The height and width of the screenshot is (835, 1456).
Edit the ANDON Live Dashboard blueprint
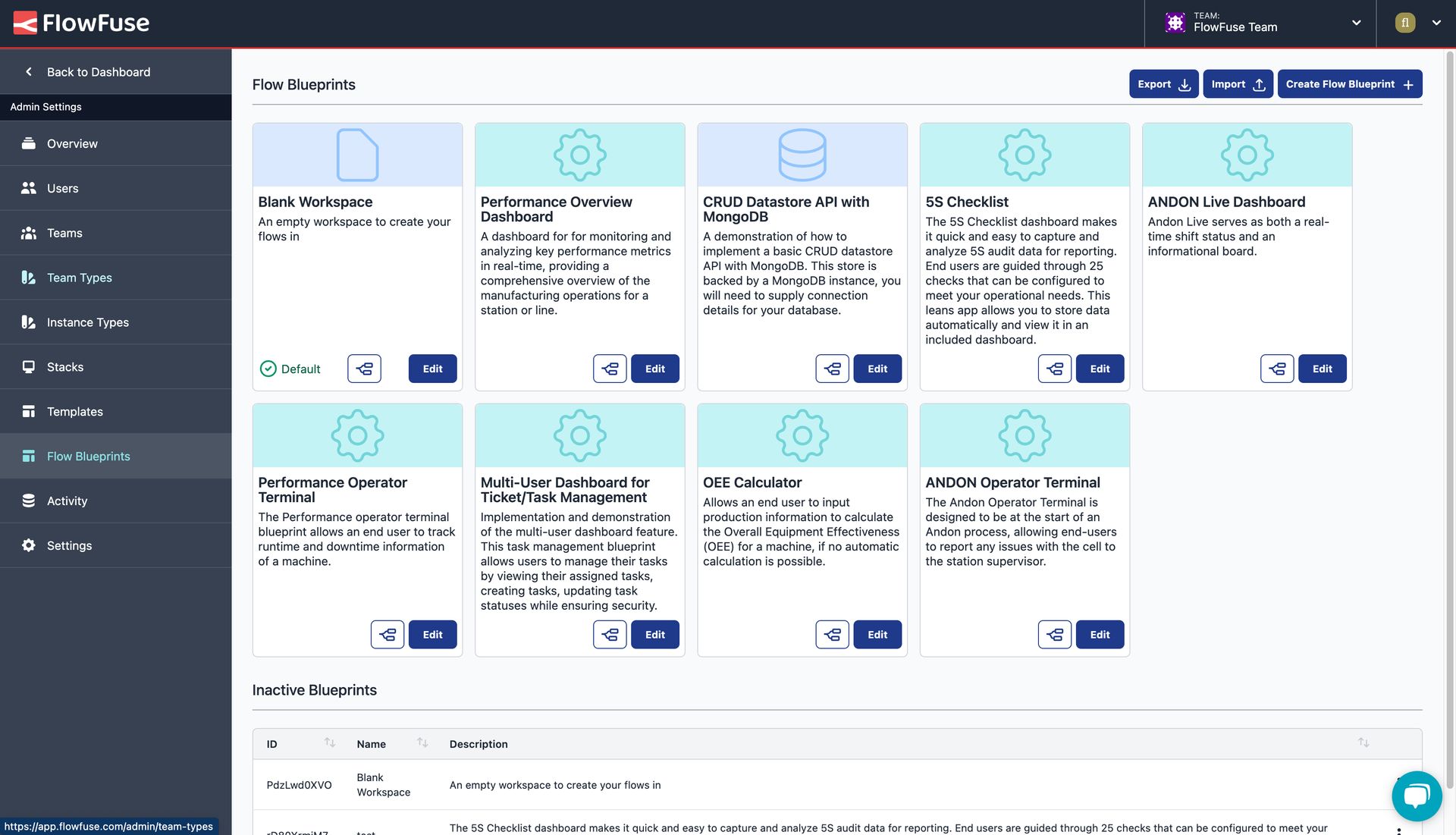pos(1322,368)
